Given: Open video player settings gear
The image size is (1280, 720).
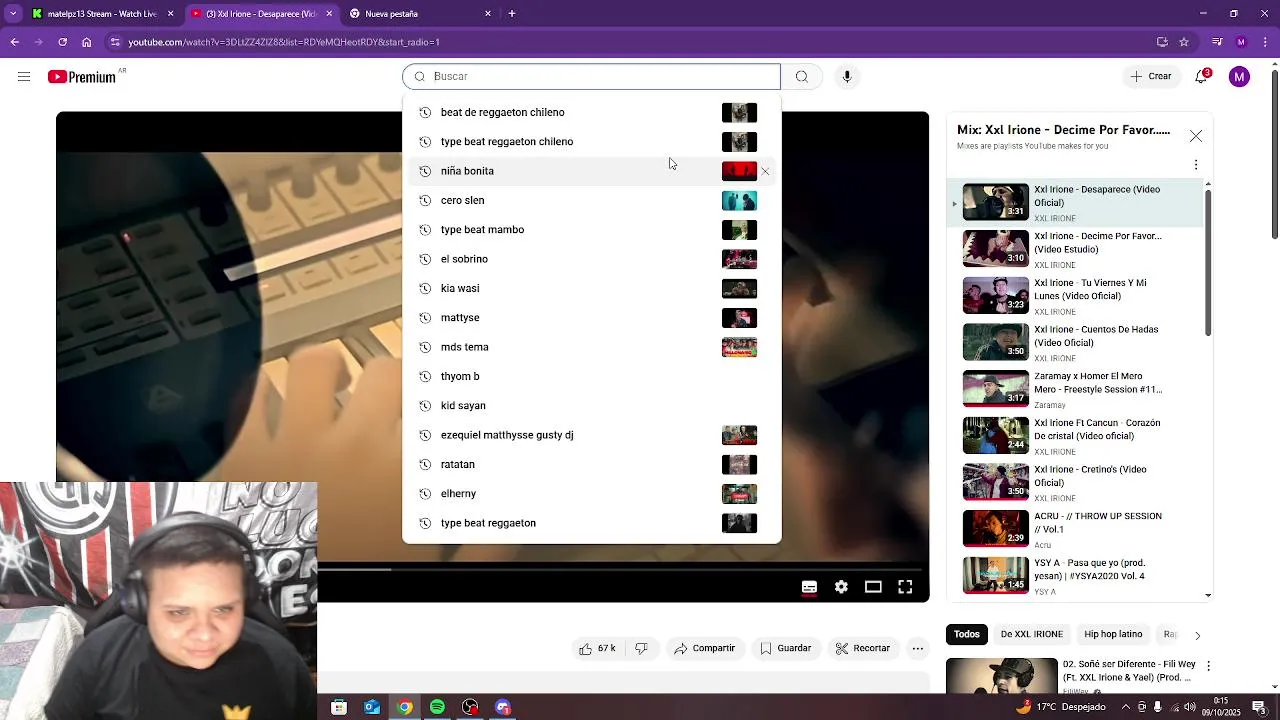Looking at the screenshot, I should click(x=841, y=587).
